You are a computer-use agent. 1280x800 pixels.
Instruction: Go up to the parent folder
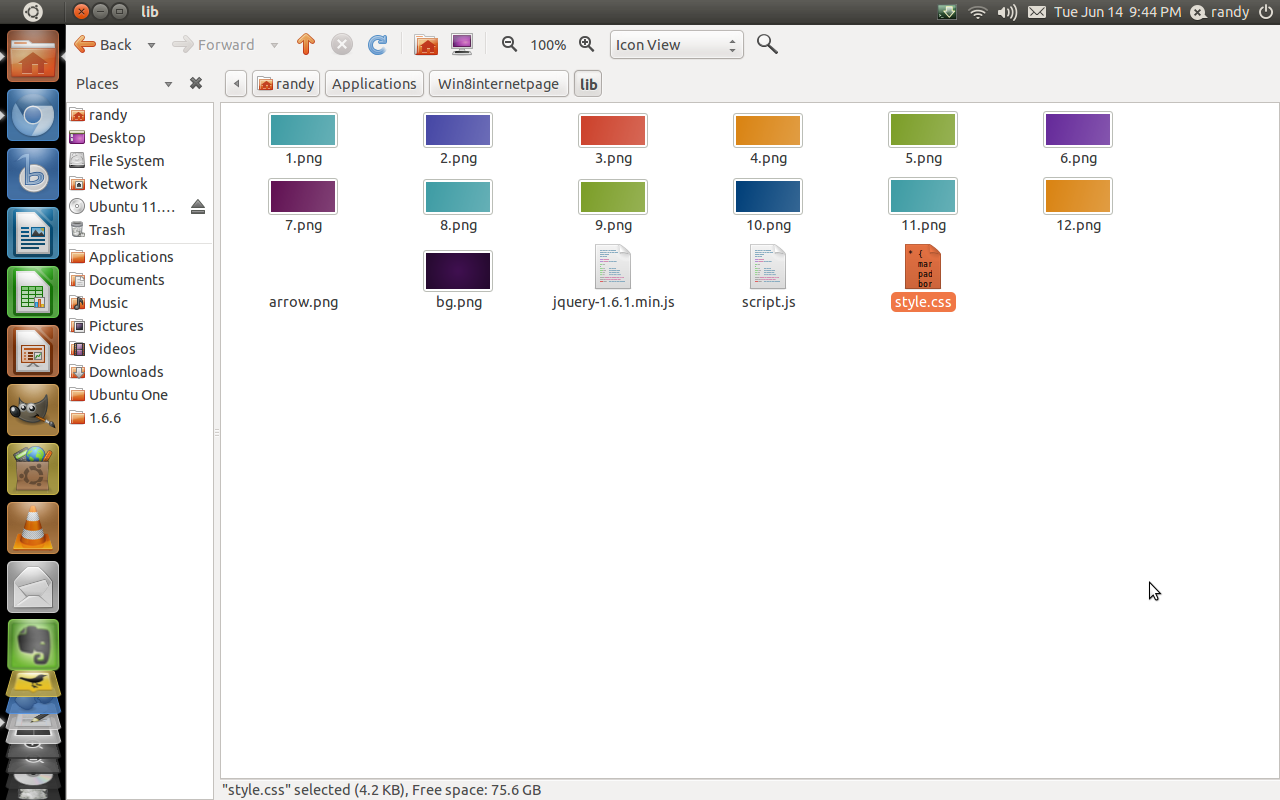tap(306, 44)
